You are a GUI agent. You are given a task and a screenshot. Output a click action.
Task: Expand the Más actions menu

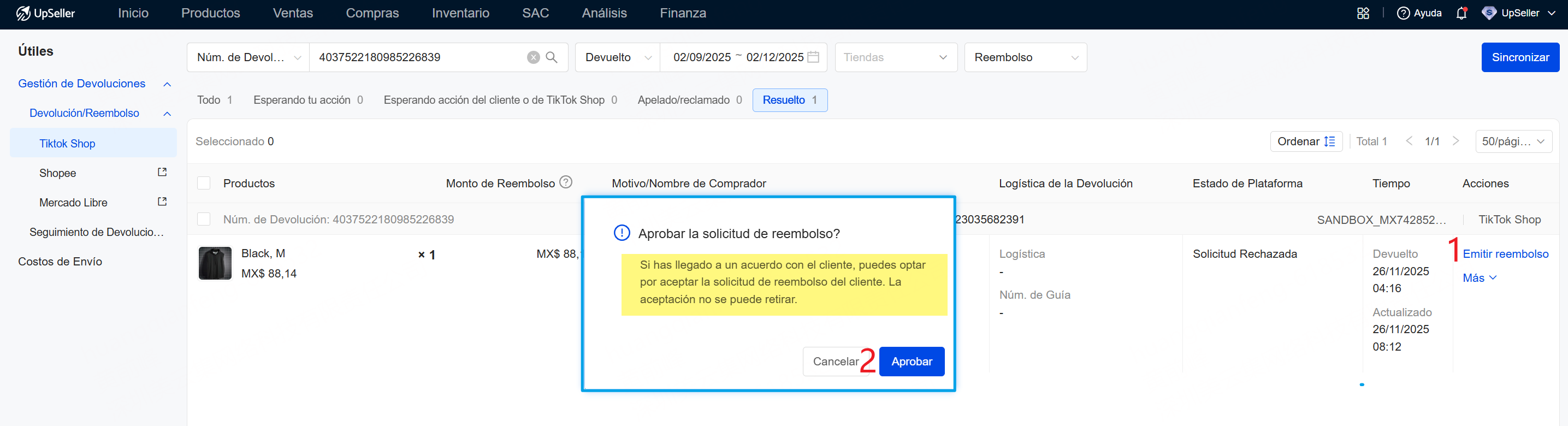click(x=1479, y=278)
